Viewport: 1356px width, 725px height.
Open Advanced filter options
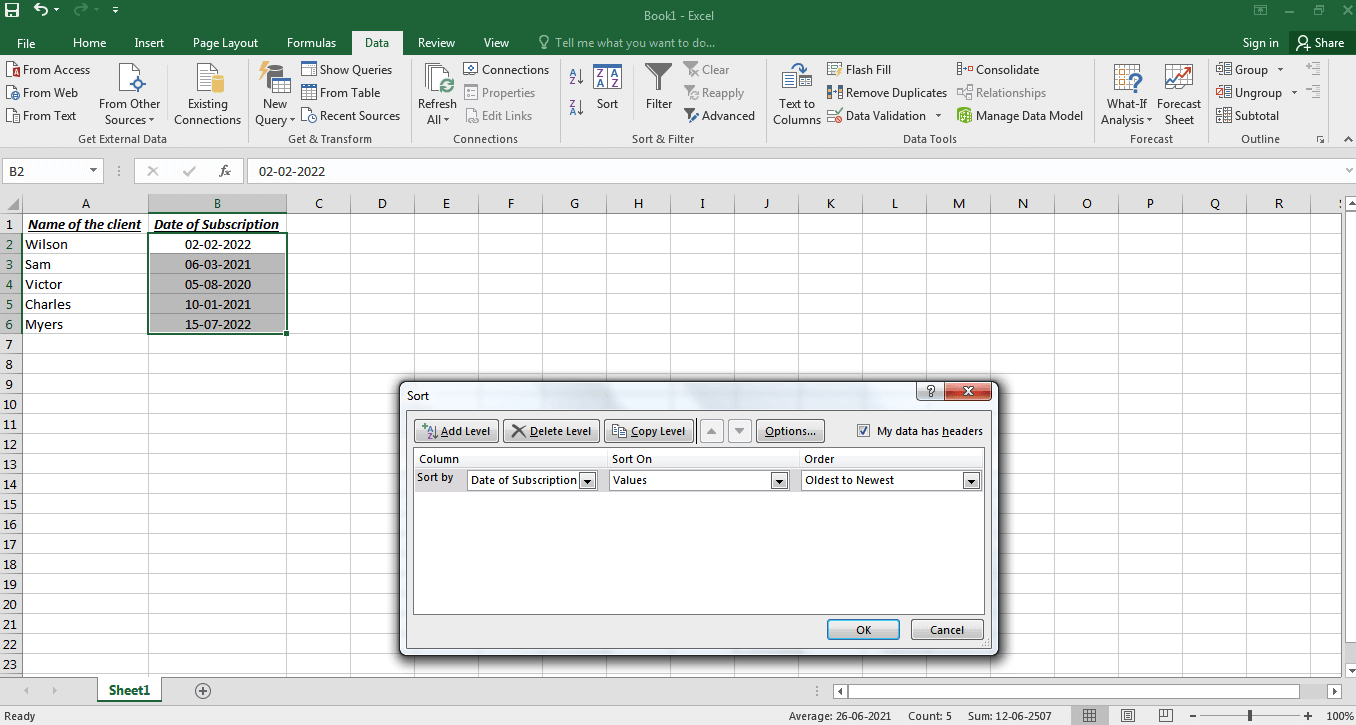[x=720, y=116]
